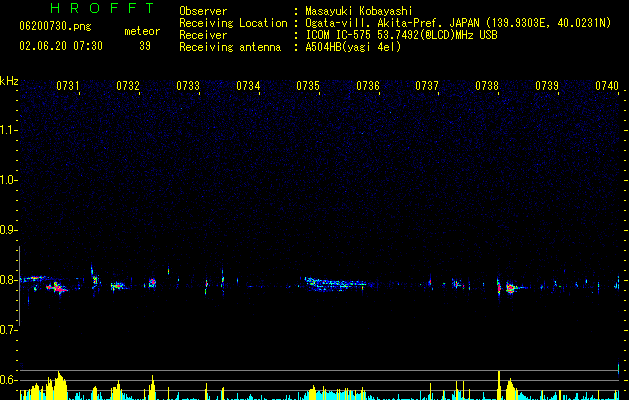Click the 1.1 kHz axis label
629x400 pixels.
tap(9, 130)
